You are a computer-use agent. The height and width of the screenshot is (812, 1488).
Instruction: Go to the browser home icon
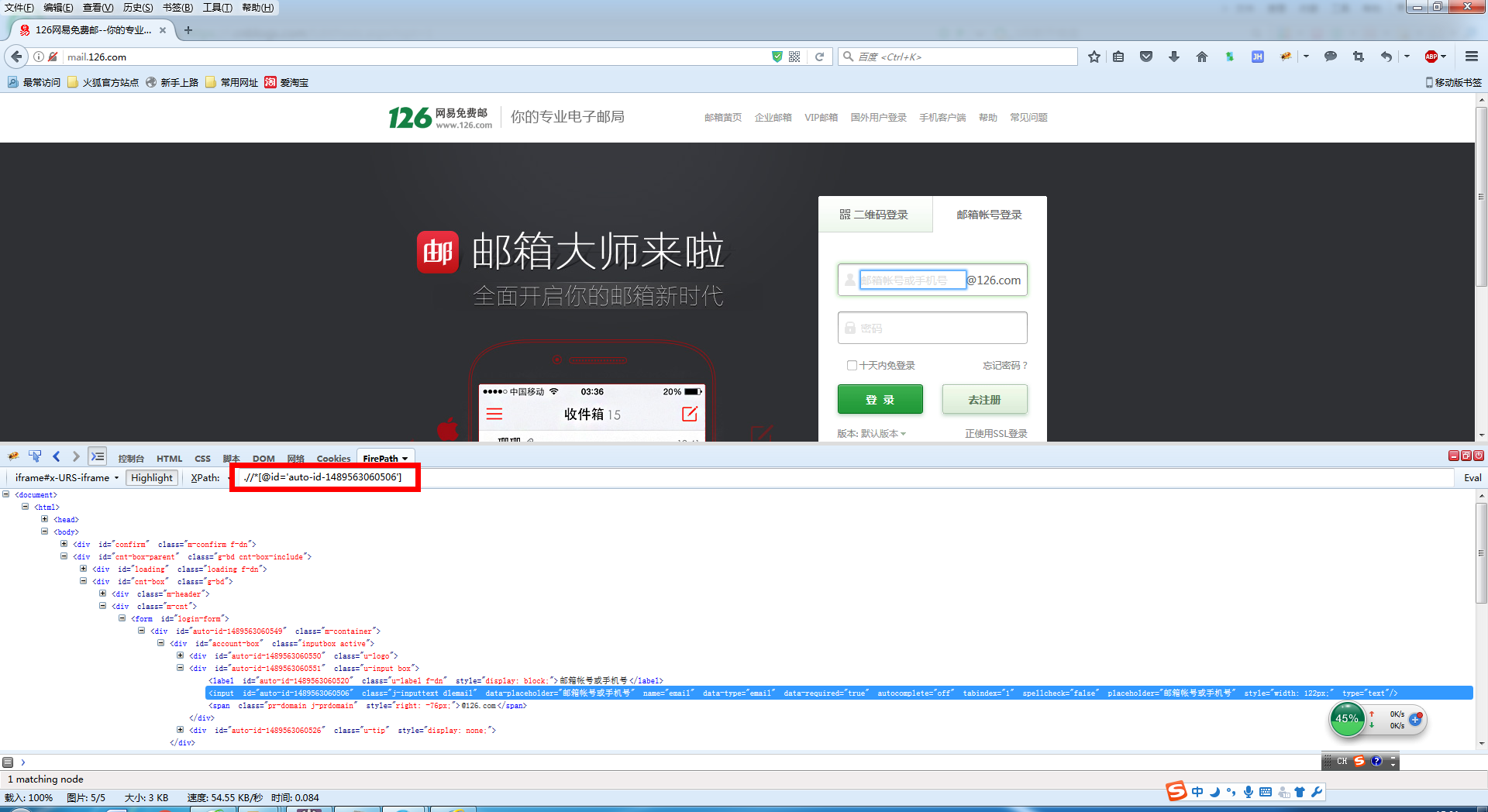pos(1202,57)
